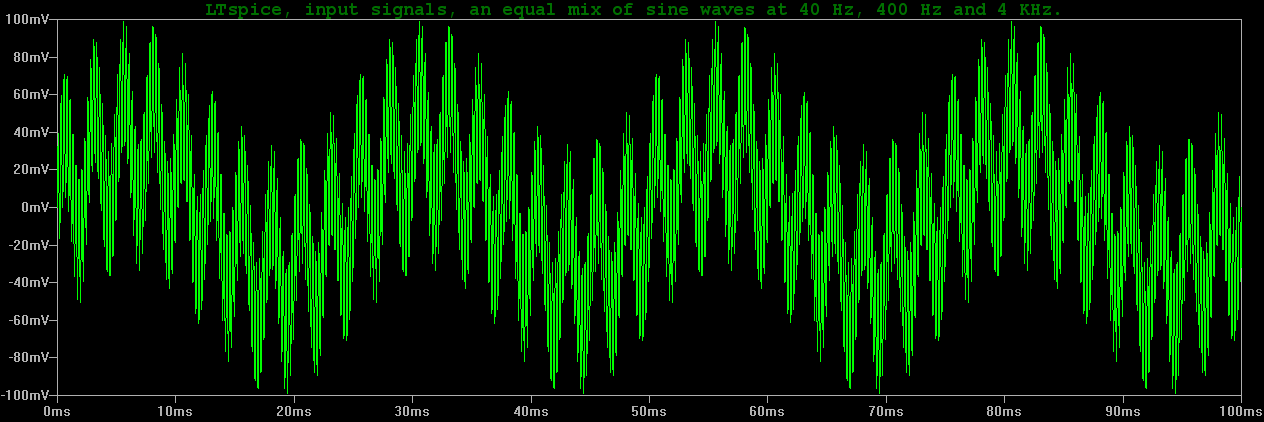This screenshot has width=1264, height=422.
Task: Click the 50ms time axis label
Action: [649, 411]
